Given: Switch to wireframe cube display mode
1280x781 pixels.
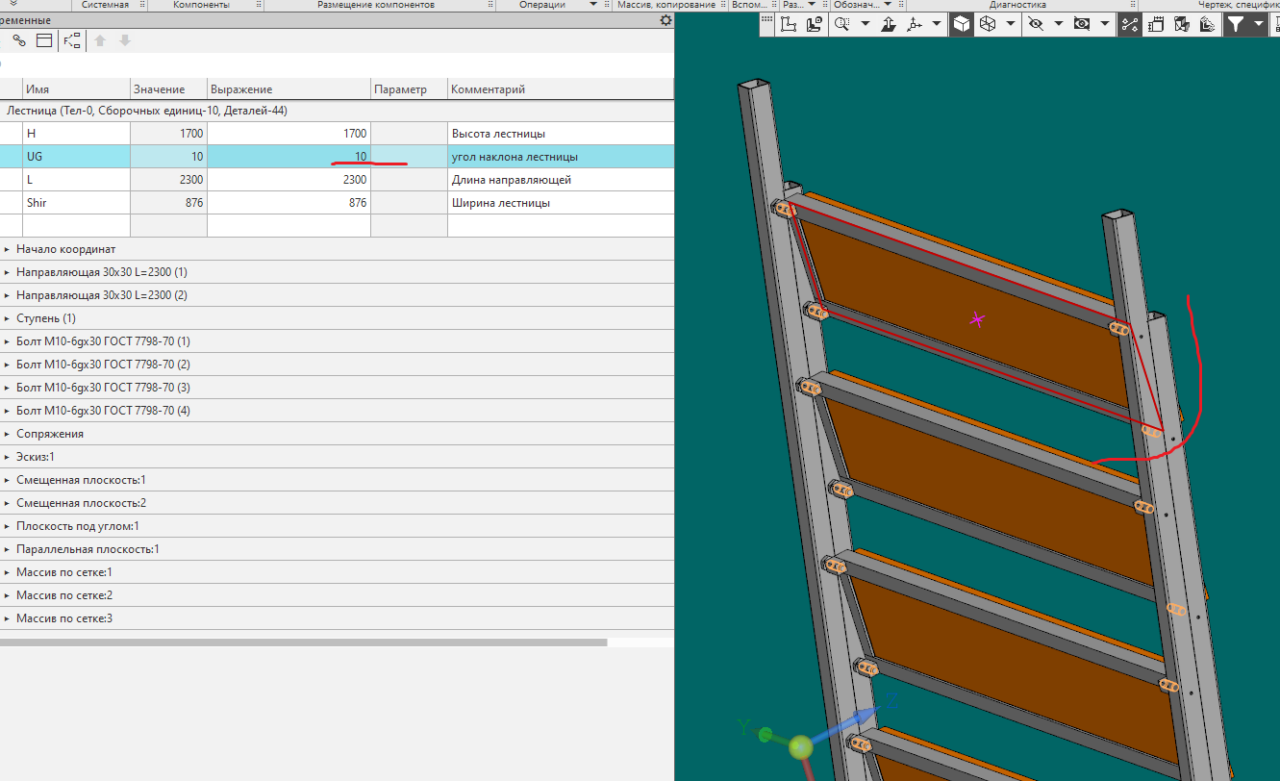Looking at the screenshot, I should (x=987, y=24).
